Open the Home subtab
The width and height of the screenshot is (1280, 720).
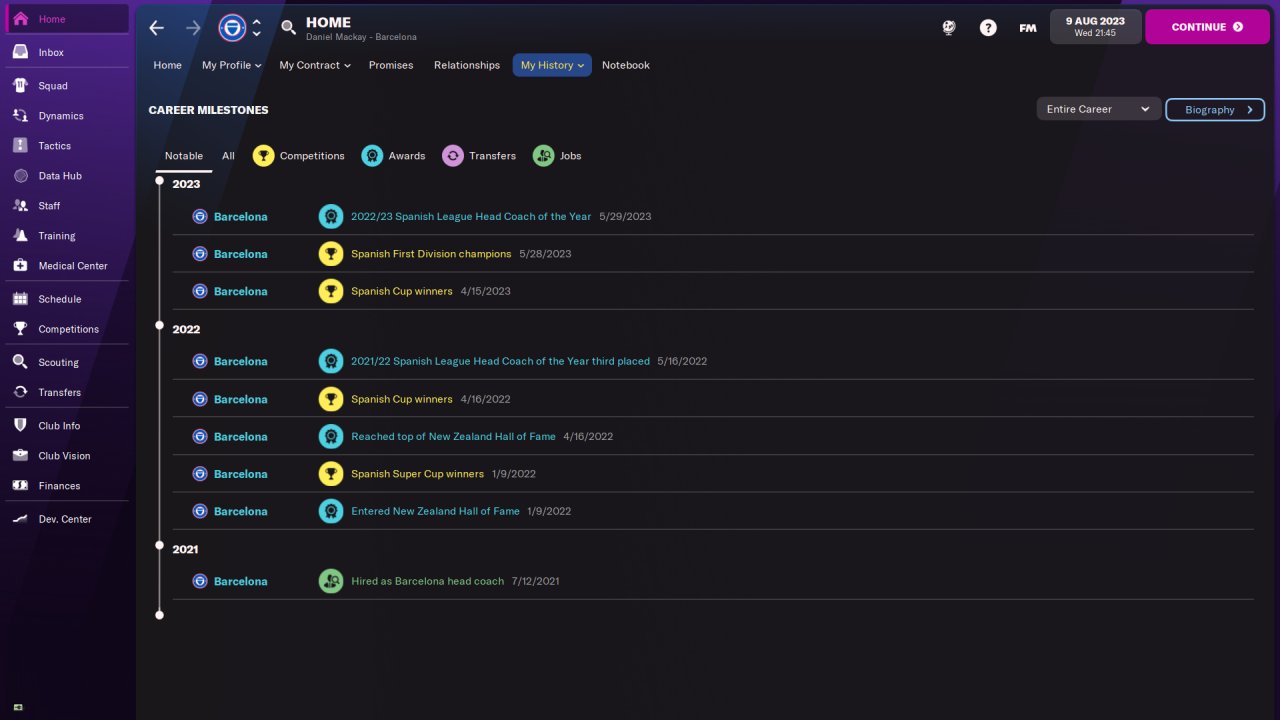pos(168,65)
